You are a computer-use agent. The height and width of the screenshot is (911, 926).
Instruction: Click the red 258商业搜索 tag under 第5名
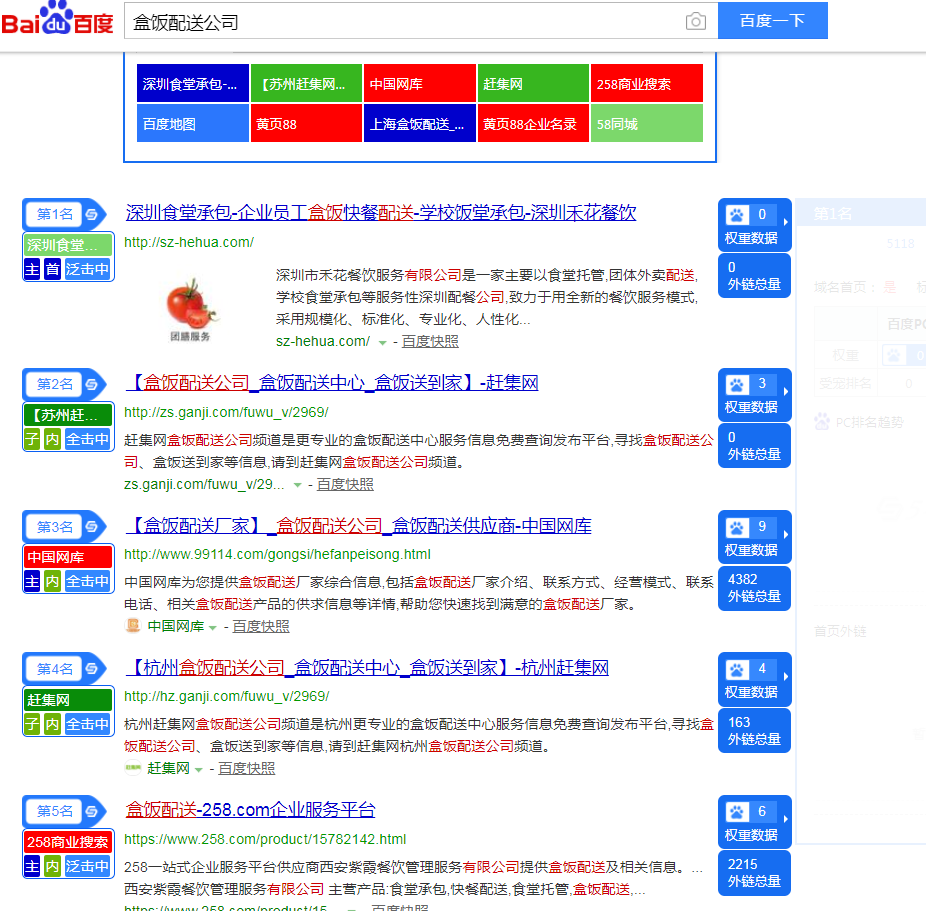(x=68, y=842)
